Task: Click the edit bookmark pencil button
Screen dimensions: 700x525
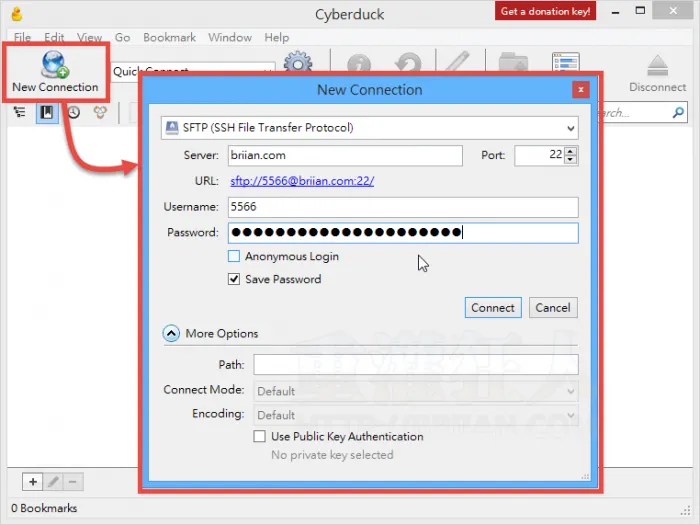Action: (x=53, y=482)
